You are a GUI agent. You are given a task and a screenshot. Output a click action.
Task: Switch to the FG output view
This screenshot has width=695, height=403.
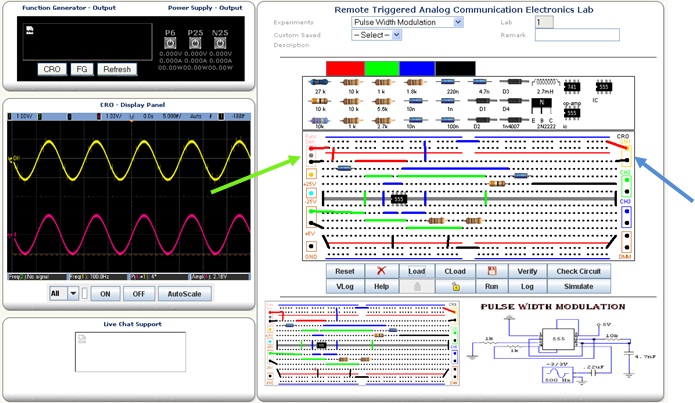pos(82,69)
